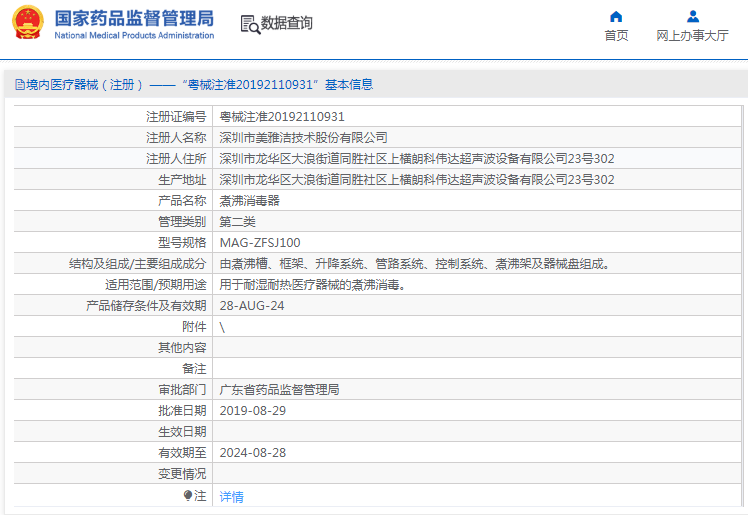Open the 网上办事大厅 text label
The image size is (748, 515).
click(x=692, y=36)
